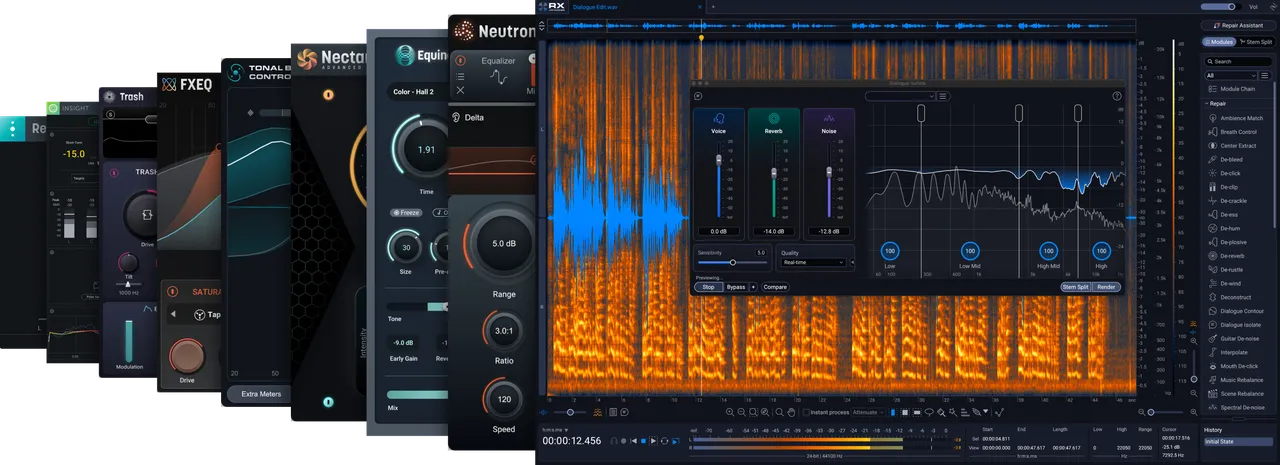
Task: Click Extra Meters in Tonal Balance Control
Action: click(x=261, y=394)
